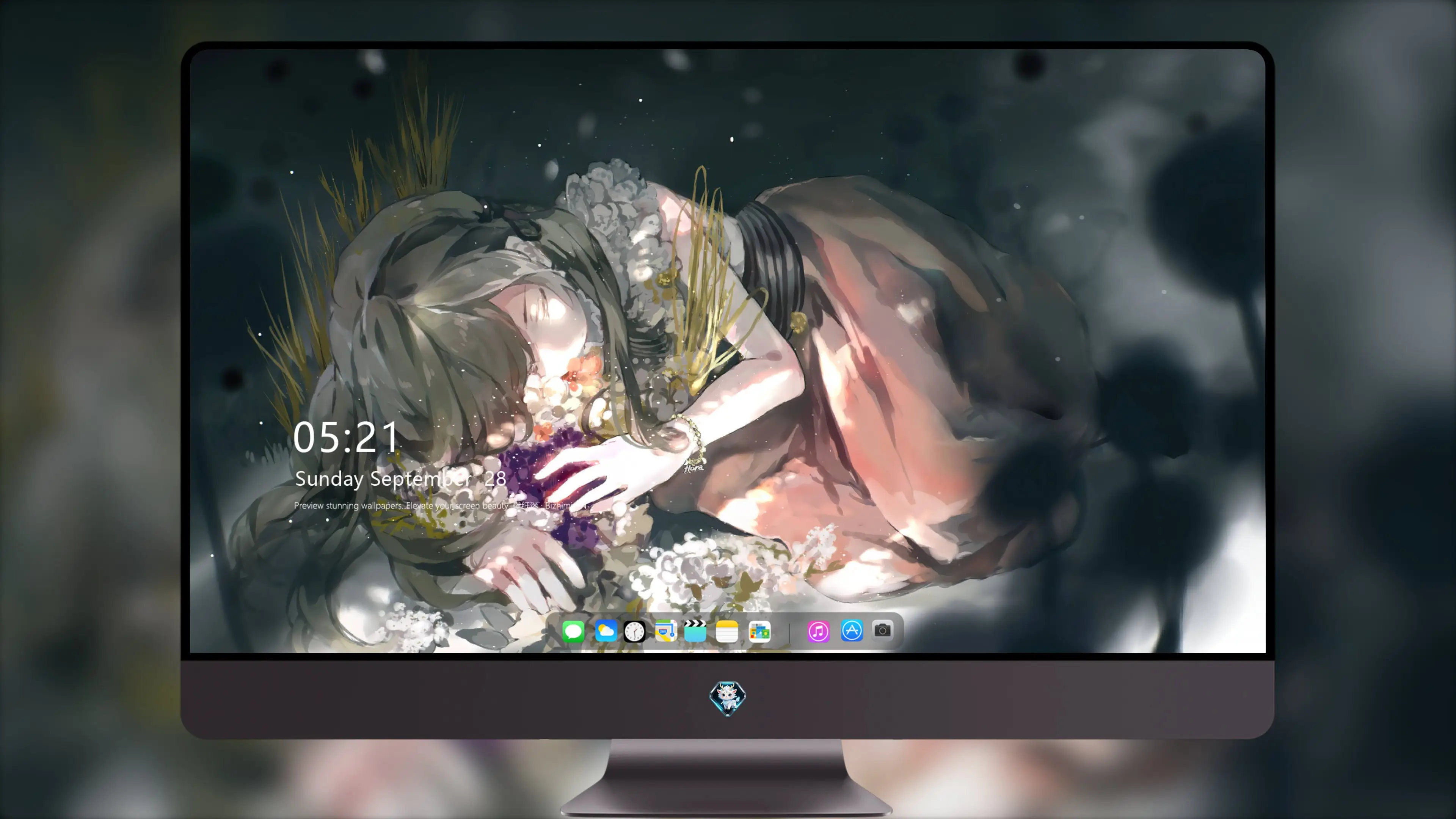Open the Videos clapperboard app
Screen dimensions: 1456x819
pos(695,631)
